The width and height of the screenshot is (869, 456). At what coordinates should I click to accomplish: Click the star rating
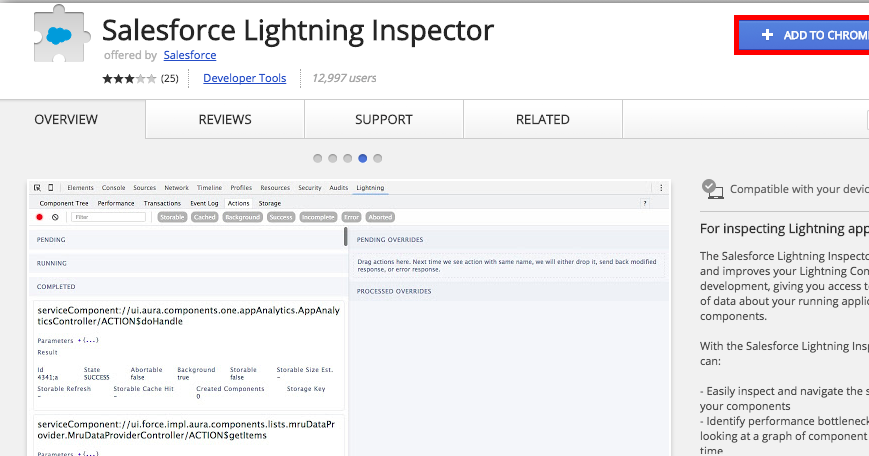coord(129,79)
